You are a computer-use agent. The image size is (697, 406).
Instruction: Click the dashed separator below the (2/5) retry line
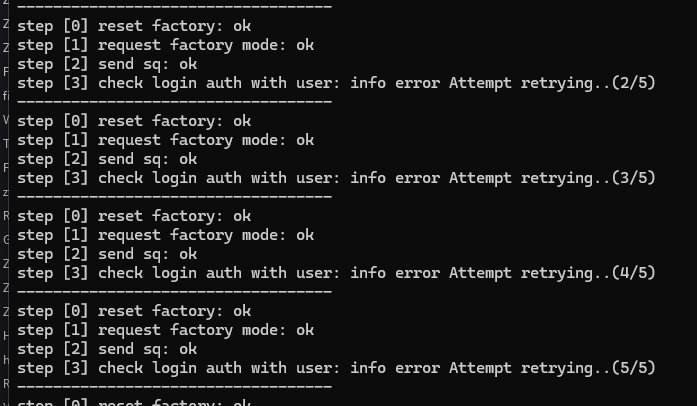175,101
